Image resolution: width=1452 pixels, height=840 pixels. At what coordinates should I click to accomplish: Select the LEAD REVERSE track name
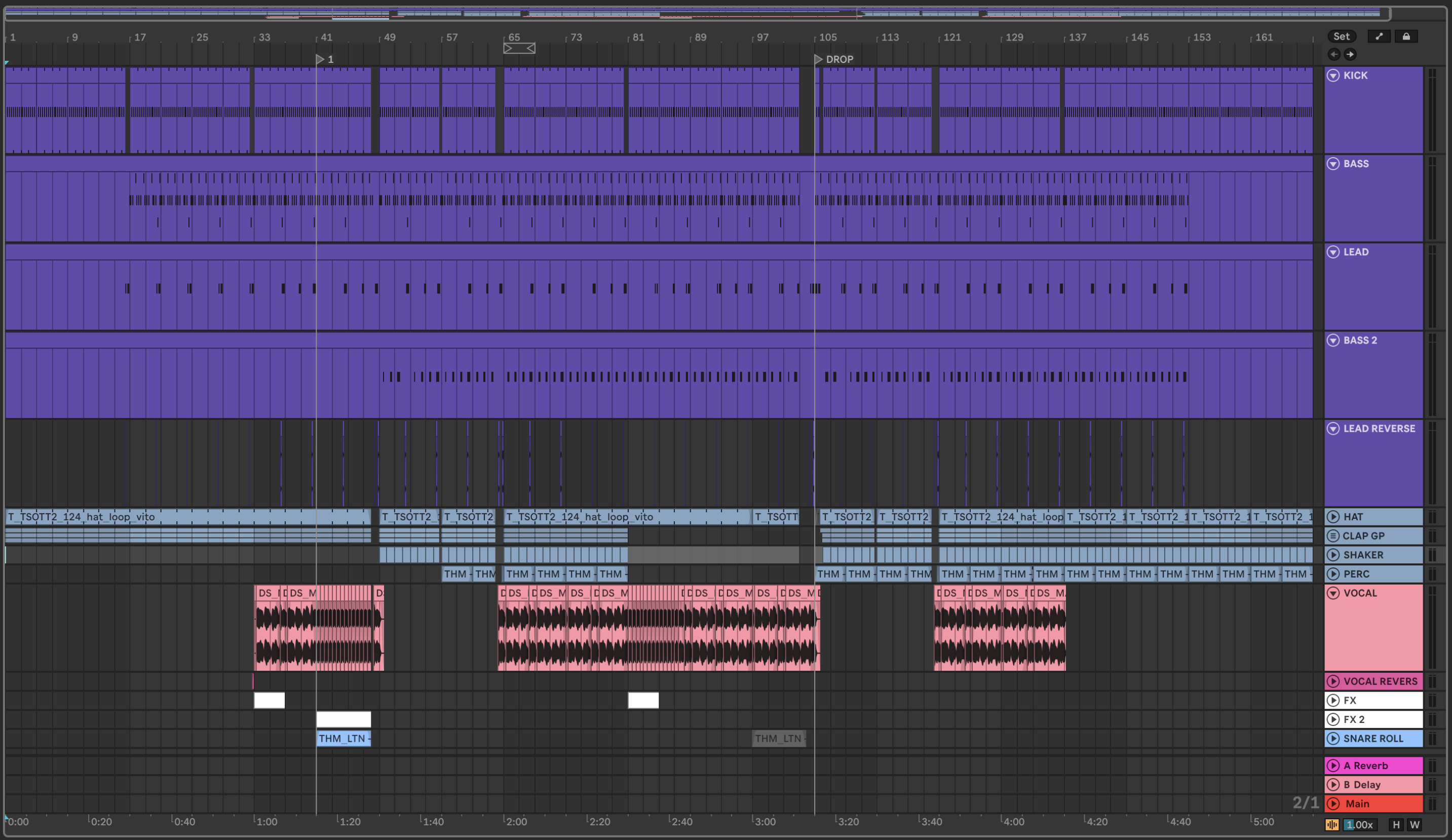pos(1380,428)
